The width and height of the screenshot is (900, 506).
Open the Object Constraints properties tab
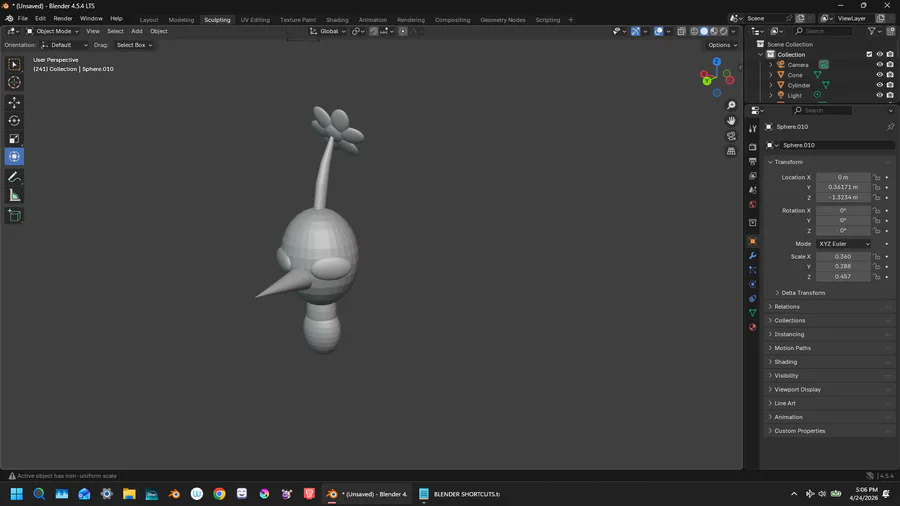(752, 298)
